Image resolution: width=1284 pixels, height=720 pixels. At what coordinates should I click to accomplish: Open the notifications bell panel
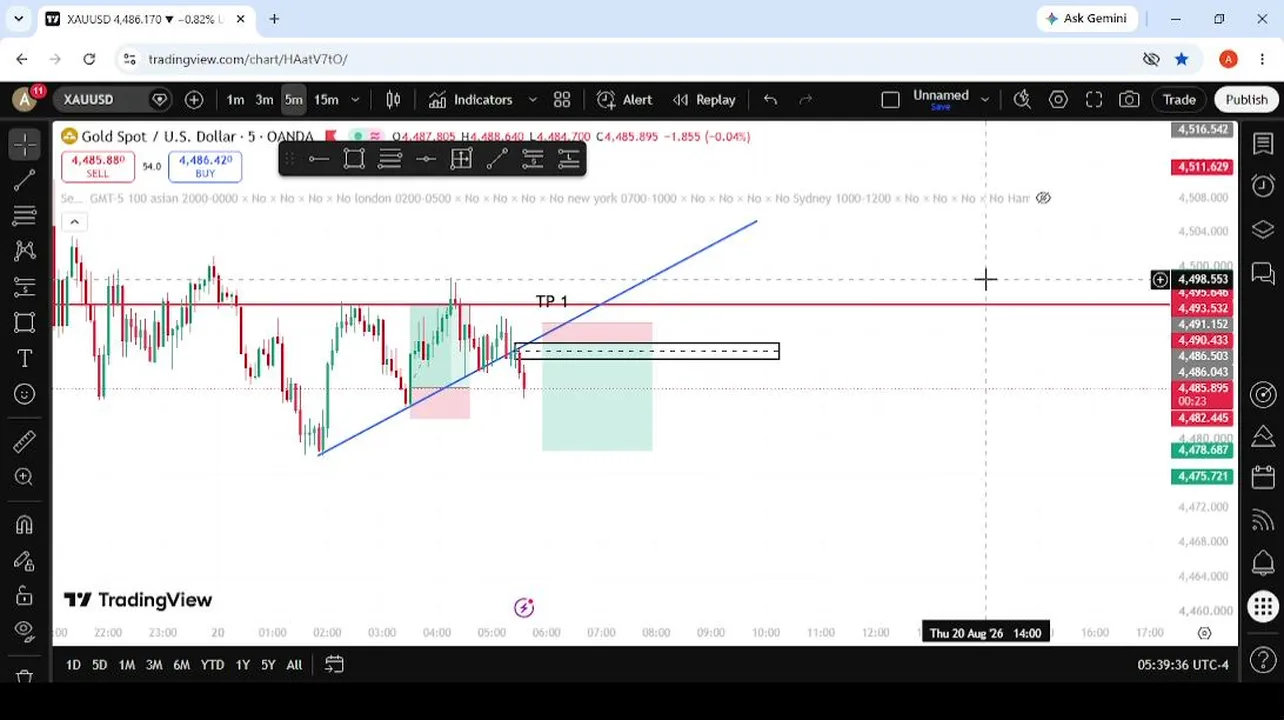pyautogui.click(x=1262, y=563)
